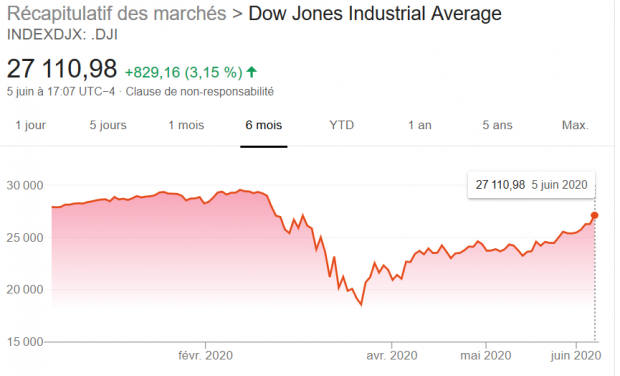Click the févr. 2020 axis marker
This screenshot has width=620, height=376.
point(205,355)
